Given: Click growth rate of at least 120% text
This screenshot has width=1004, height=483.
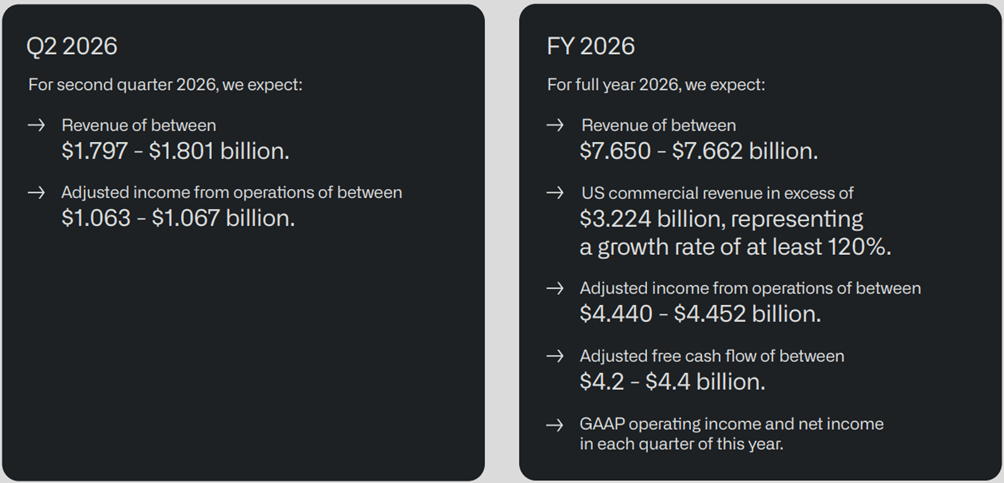Looking at the screenshot, I should tap(744, 248).
